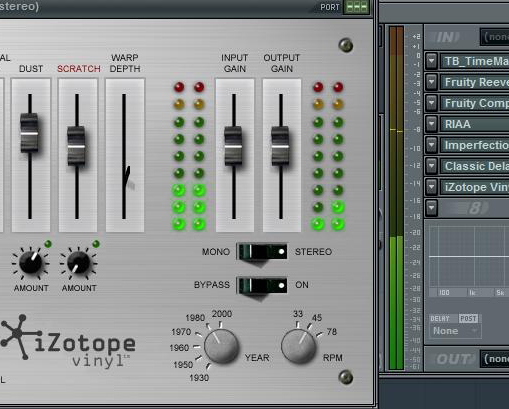Open the IN input source selector
509x409 pixels.
495,37
